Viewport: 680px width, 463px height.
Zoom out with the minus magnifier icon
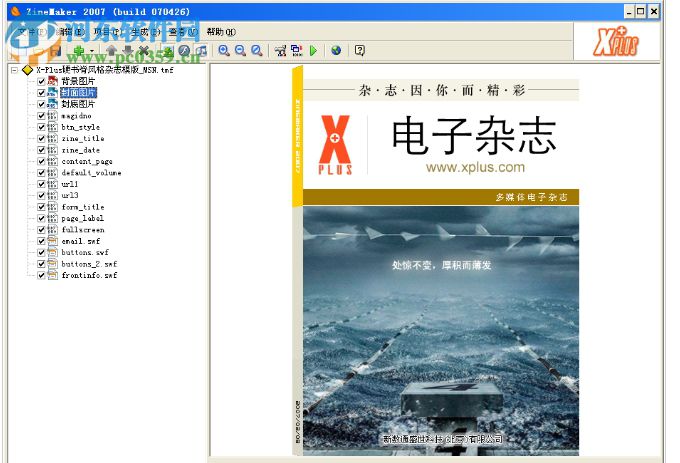[x=240, y=51]
